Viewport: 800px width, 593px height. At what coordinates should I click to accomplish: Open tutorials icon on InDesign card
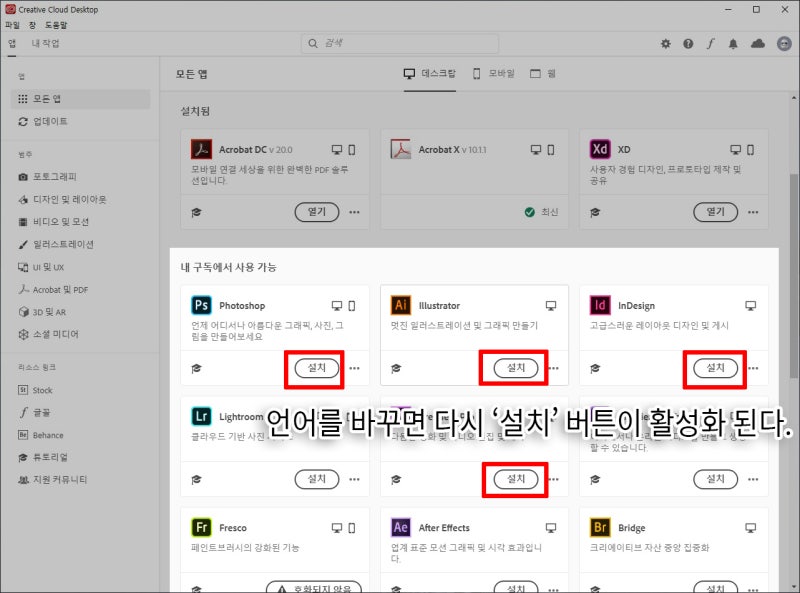(595, 368)
